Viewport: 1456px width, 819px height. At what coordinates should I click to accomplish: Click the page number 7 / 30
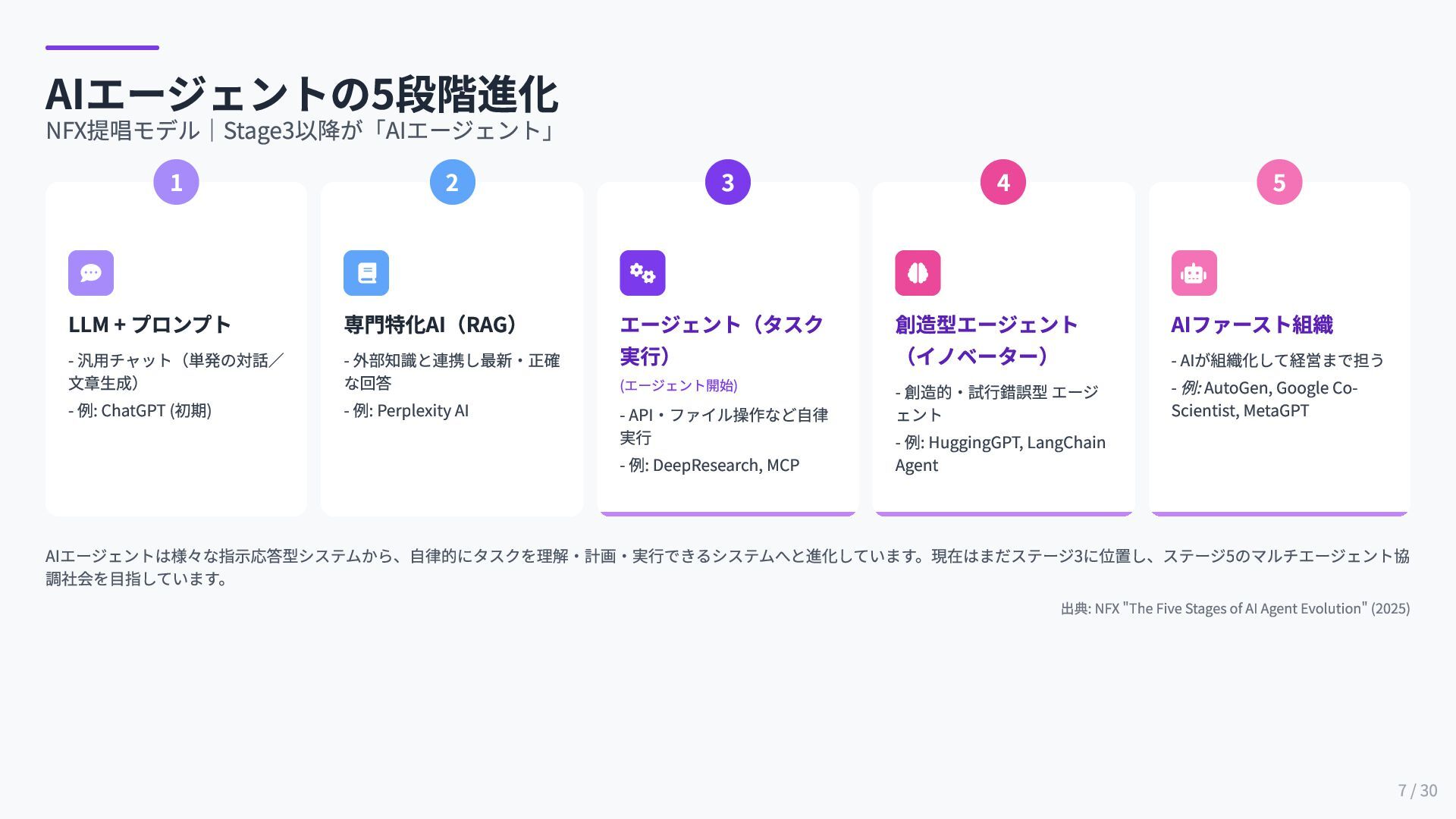point(1417,790)
